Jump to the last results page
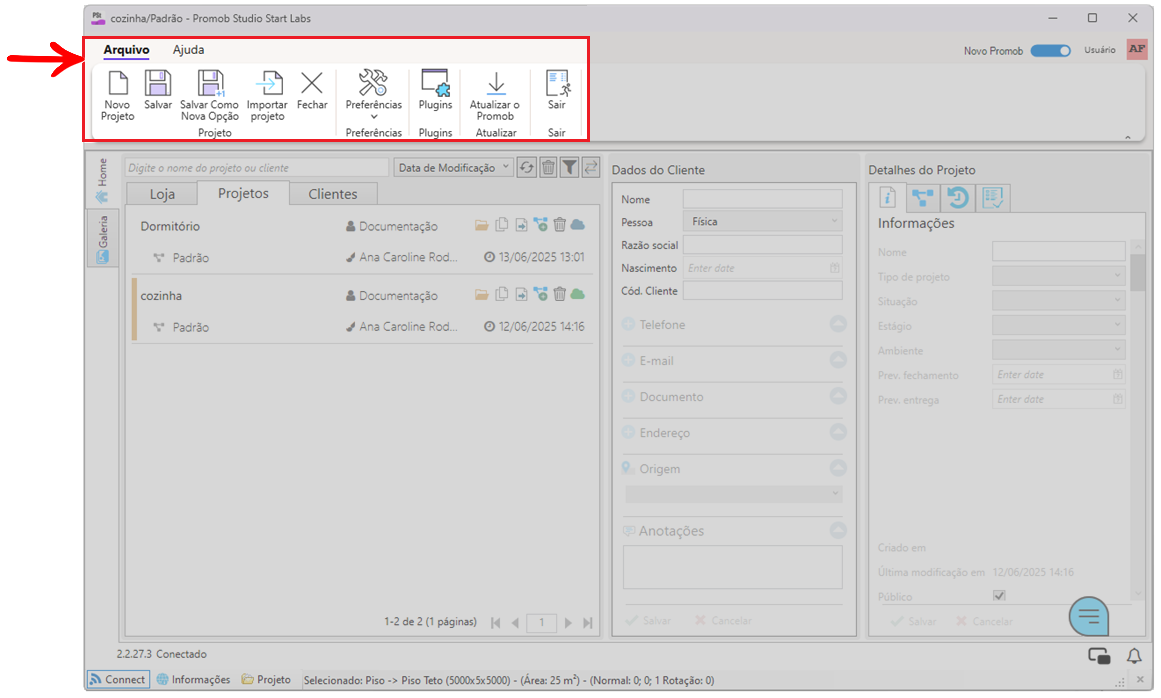This screenshot has height=698, width=1161. click(x=587, y=623)
